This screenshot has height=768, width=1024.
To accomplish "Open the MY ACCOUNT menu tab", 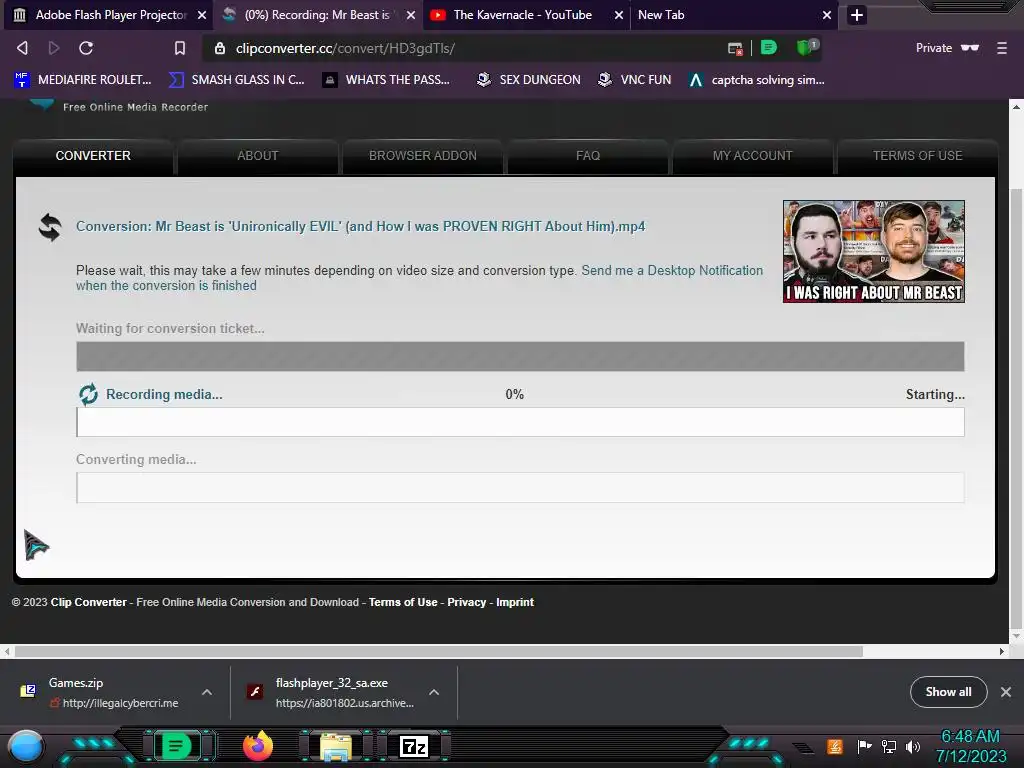I will [752, 155].
